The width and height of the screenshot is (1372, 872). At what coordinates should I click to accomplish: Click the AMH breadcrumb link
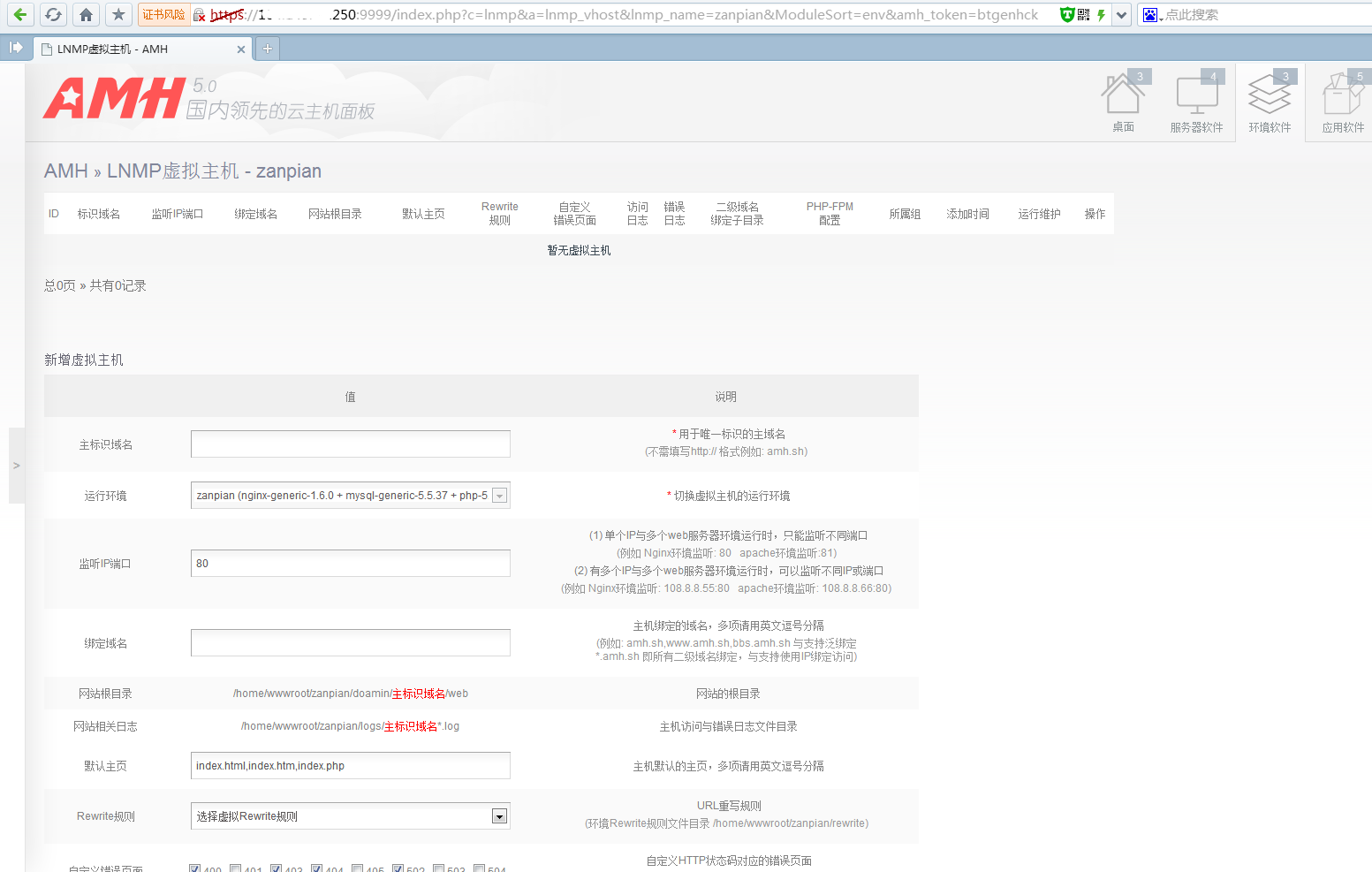coord(66,171)
